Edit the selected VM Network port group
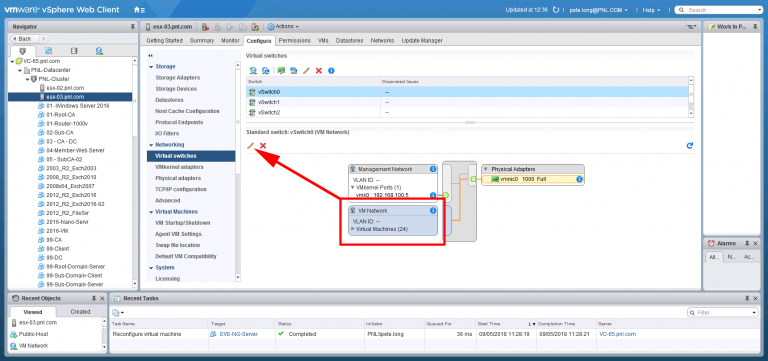This screenshot has width=768, height=361. pyautogui.click(x=250, y=145)
